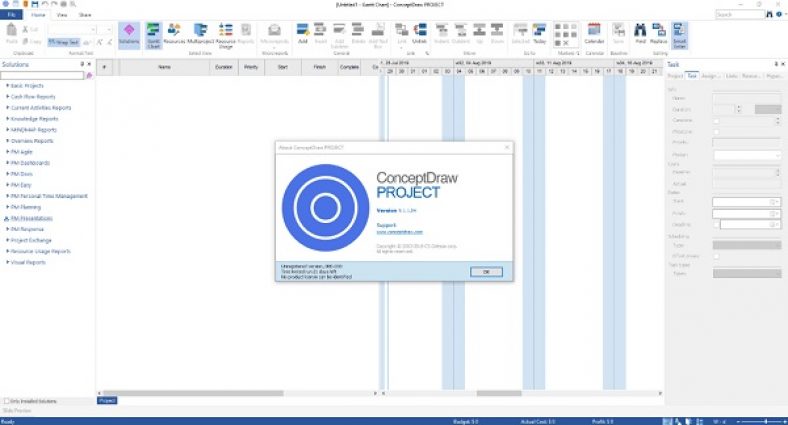
Task: Click the Name column header
Action: tap(164, 67)
